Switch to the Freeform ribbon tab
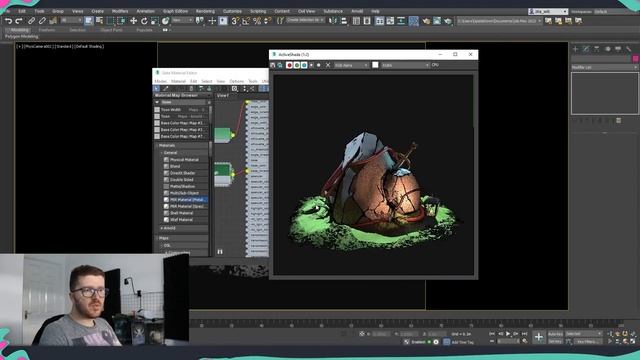The width and height of the screenshot is (640, 360). tap(47, 30)
